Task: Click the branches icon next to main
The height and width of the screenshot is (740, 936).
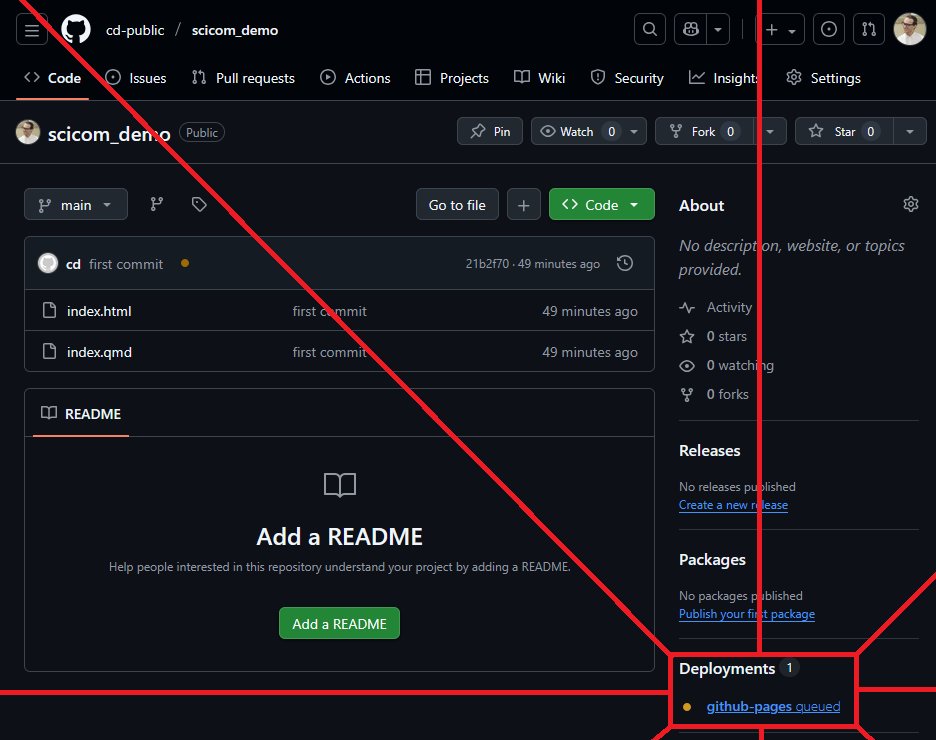Action: (157, 205)
